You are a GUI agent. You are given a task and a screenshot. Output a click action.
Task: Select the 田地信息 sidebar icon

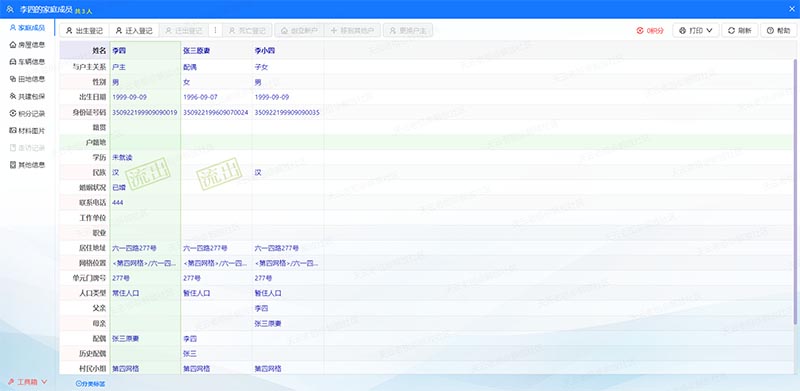pyautogui.click(x=13, y=79)
